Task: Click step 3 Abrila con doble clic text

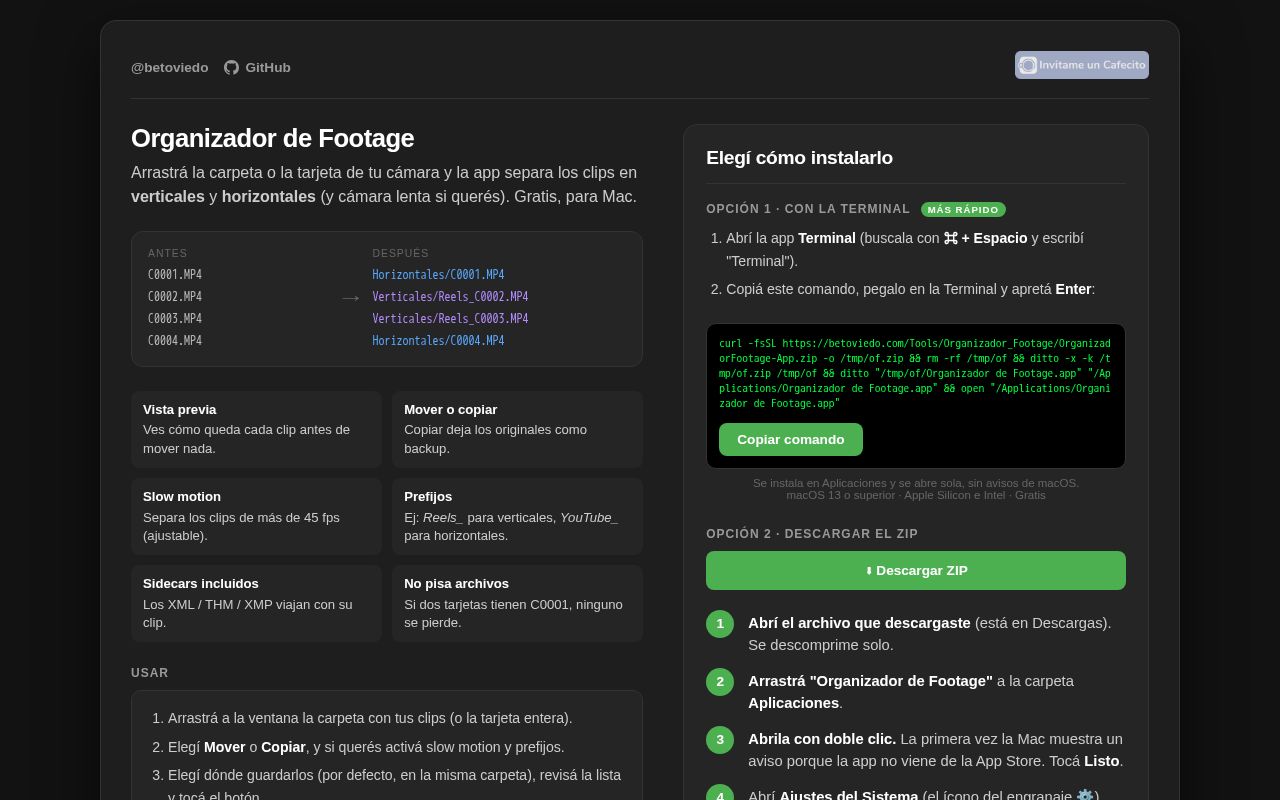Action: pyautogui.click(x=822, y=739)
